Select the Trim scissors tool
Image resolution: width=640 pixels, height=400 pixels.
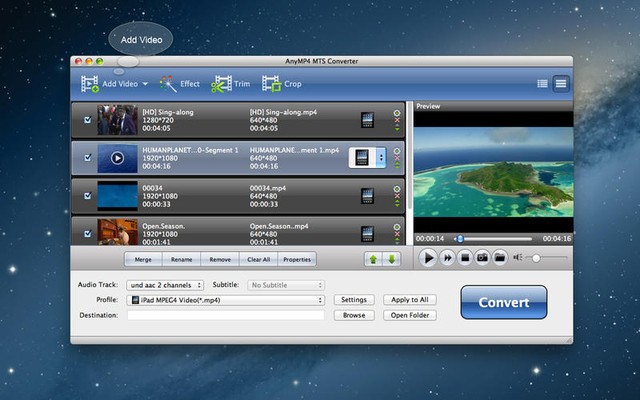(x=219, y=84)
